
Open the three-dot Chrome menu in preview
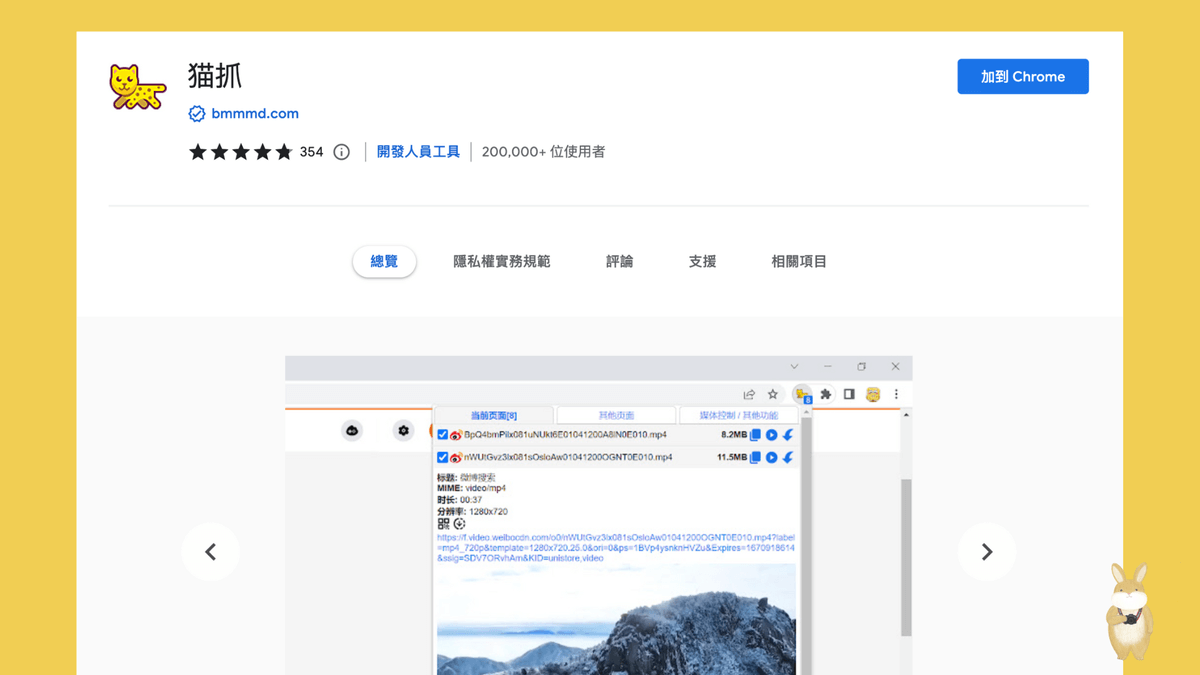click(896, 395)
